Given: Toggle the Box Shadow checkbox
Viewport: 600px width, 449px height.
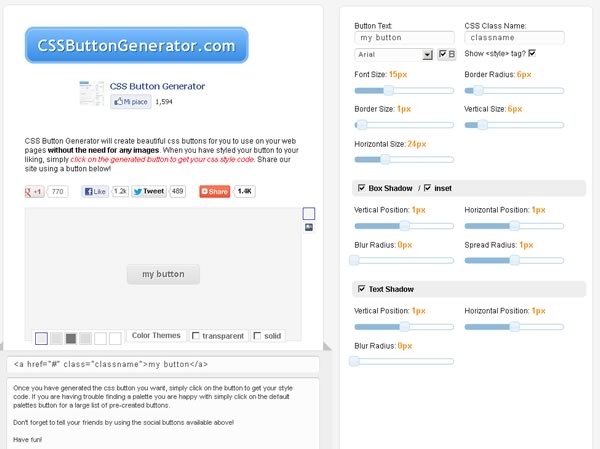Looking at the screenshot, I should pos(361,188).
